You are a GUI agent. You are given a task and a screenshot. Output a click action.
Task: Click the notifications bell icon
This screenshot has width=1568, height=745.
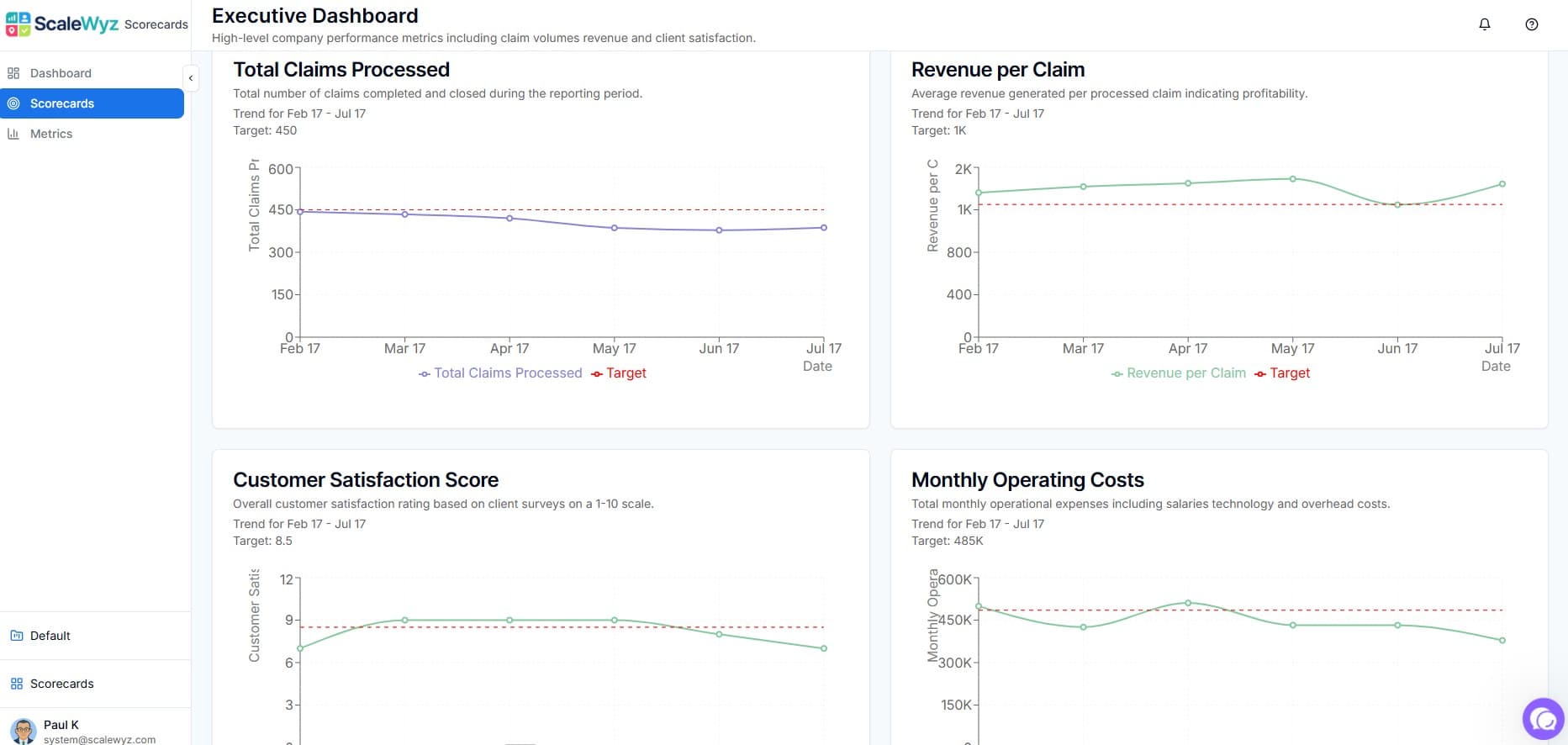(1484, 24)
